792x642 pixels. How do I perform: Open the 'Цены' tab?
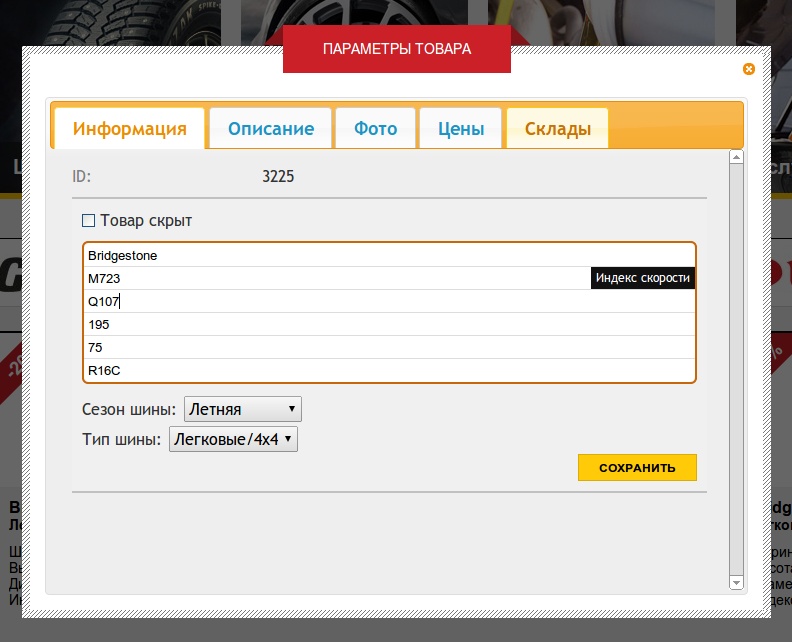460,129
